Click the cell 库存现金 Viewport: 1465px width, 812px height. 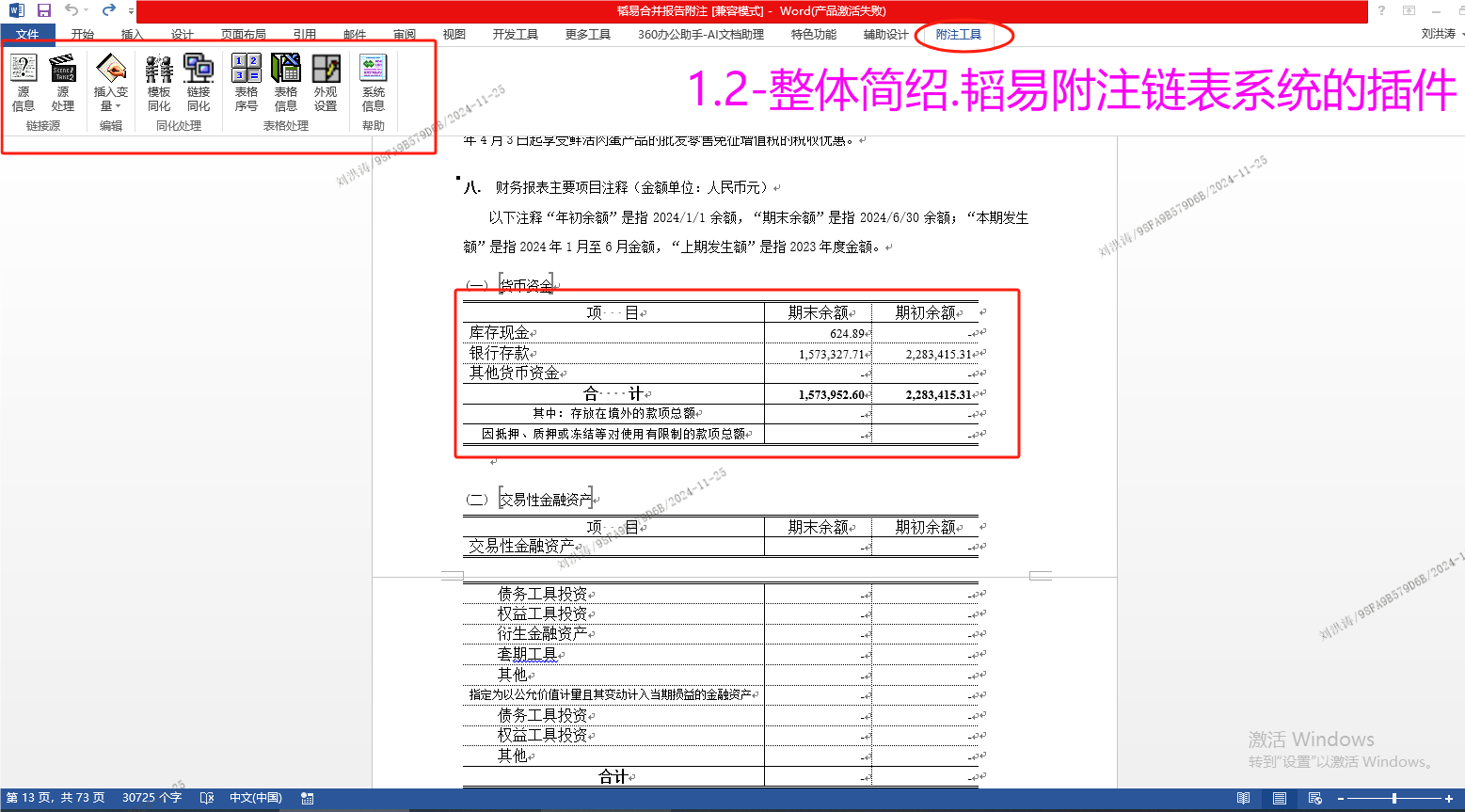(500, 332)
